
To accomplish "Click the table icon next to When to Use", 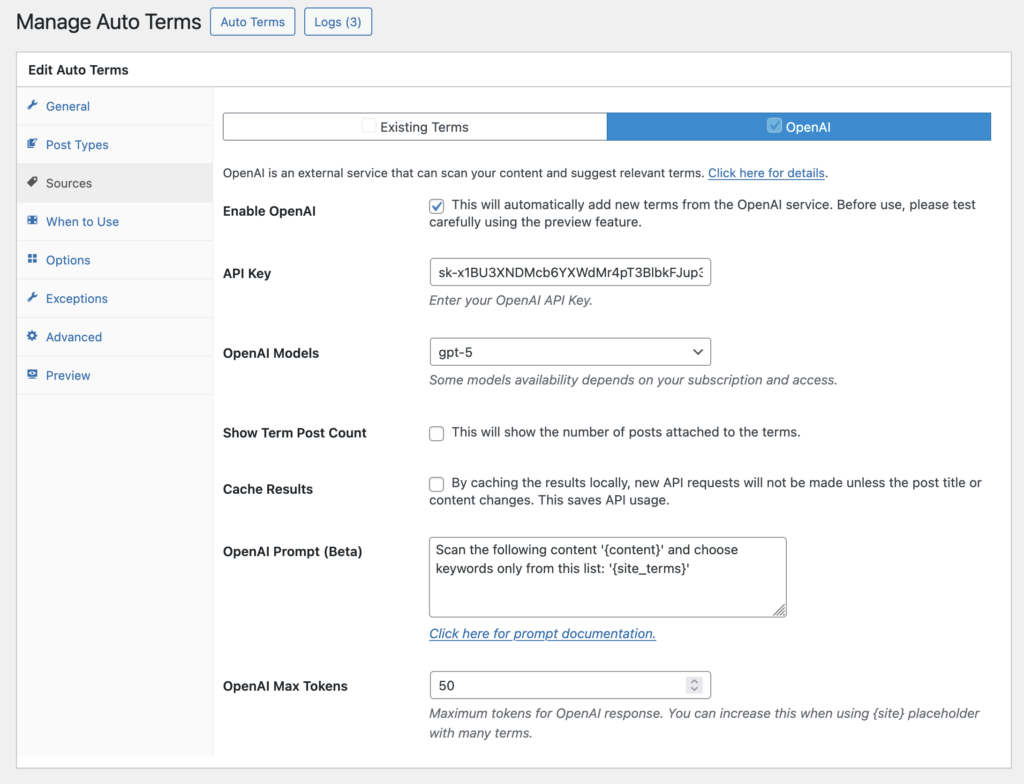I will (33, 221).
